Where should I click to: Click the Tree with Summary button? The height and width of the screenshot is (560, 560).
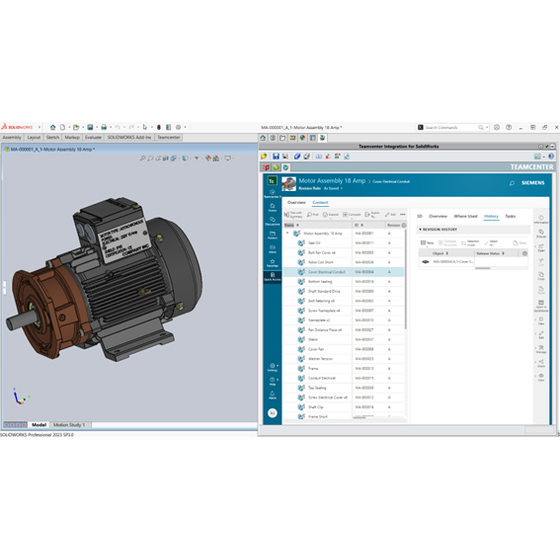tap(293, 215)
